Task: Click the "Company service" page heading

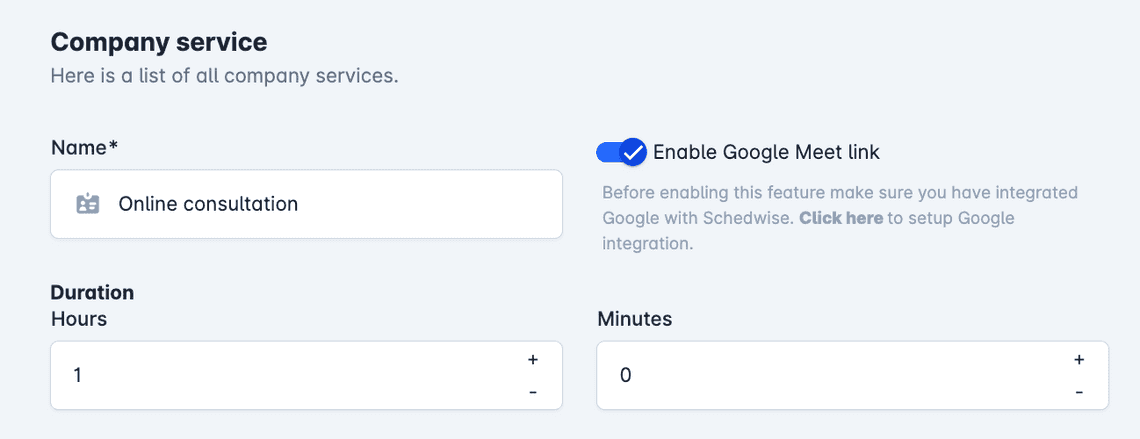Action: (x=159, y=42)
